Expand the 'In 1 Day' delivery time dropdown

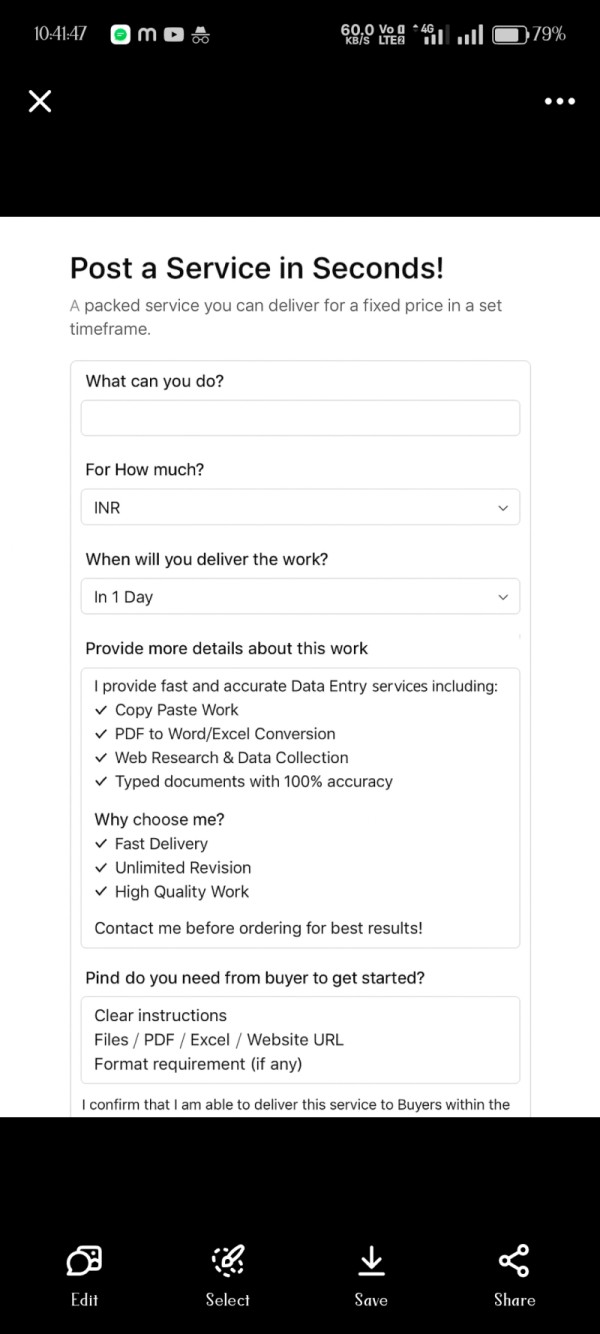pyautogui.click(x=300, y=597)
